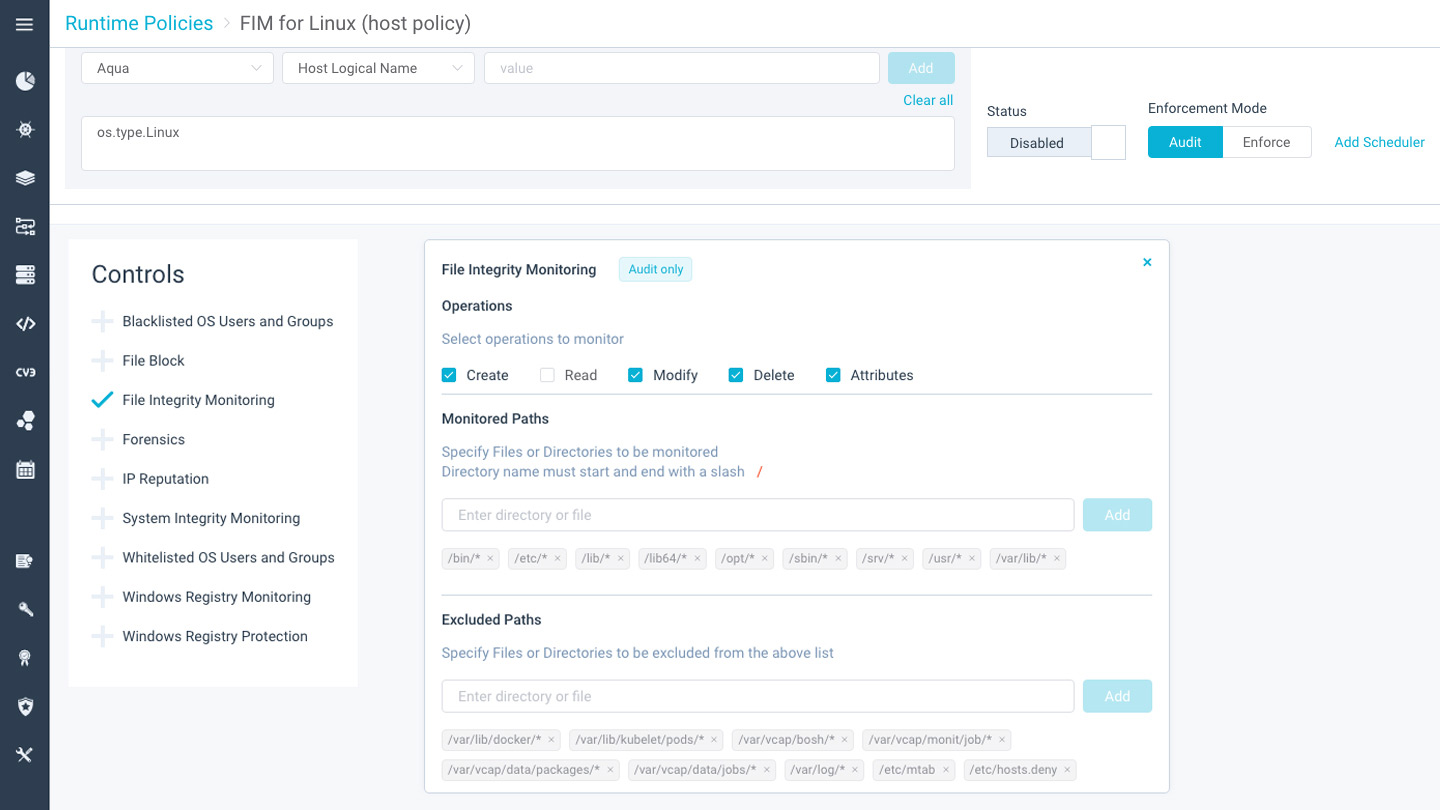Click File Integrity Monitoring checkmark icon
Image resolution: width=1440 pixels, height=810 pixels.
[x=102, y=400]
